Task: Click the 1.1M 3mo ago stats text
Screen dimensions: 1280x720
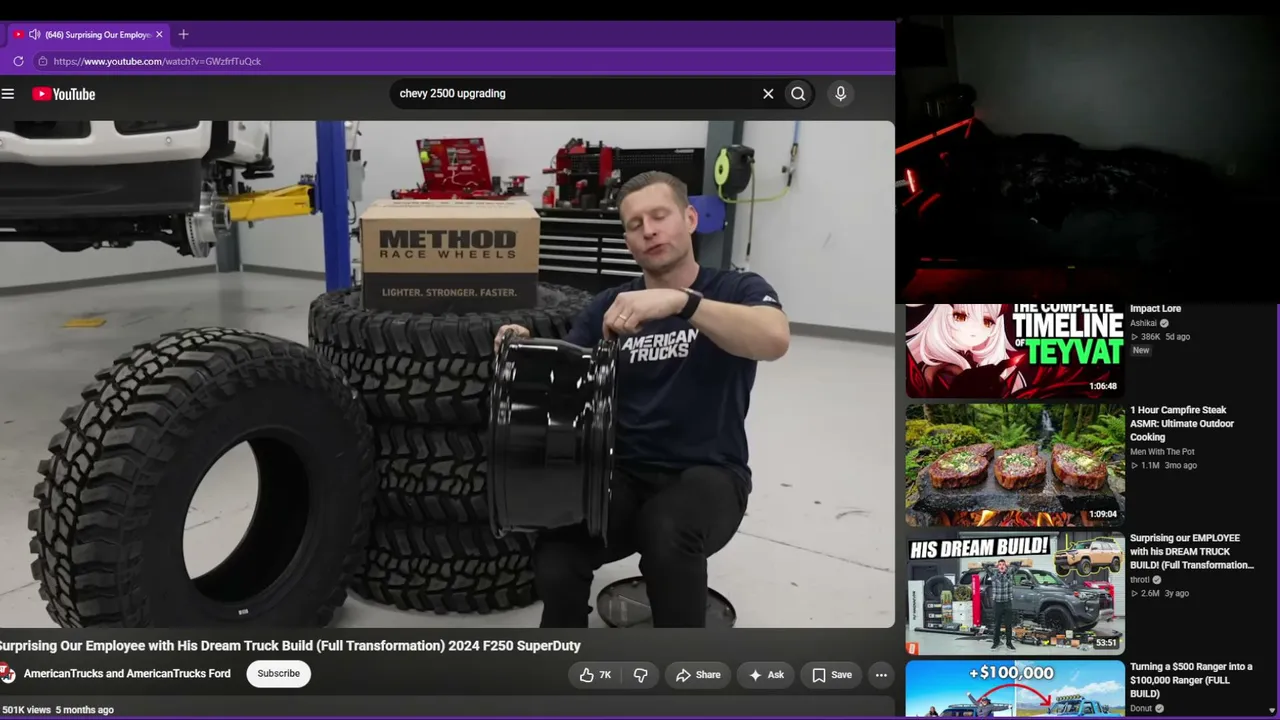Action: pyautogui.click(x=1163, y=465)
